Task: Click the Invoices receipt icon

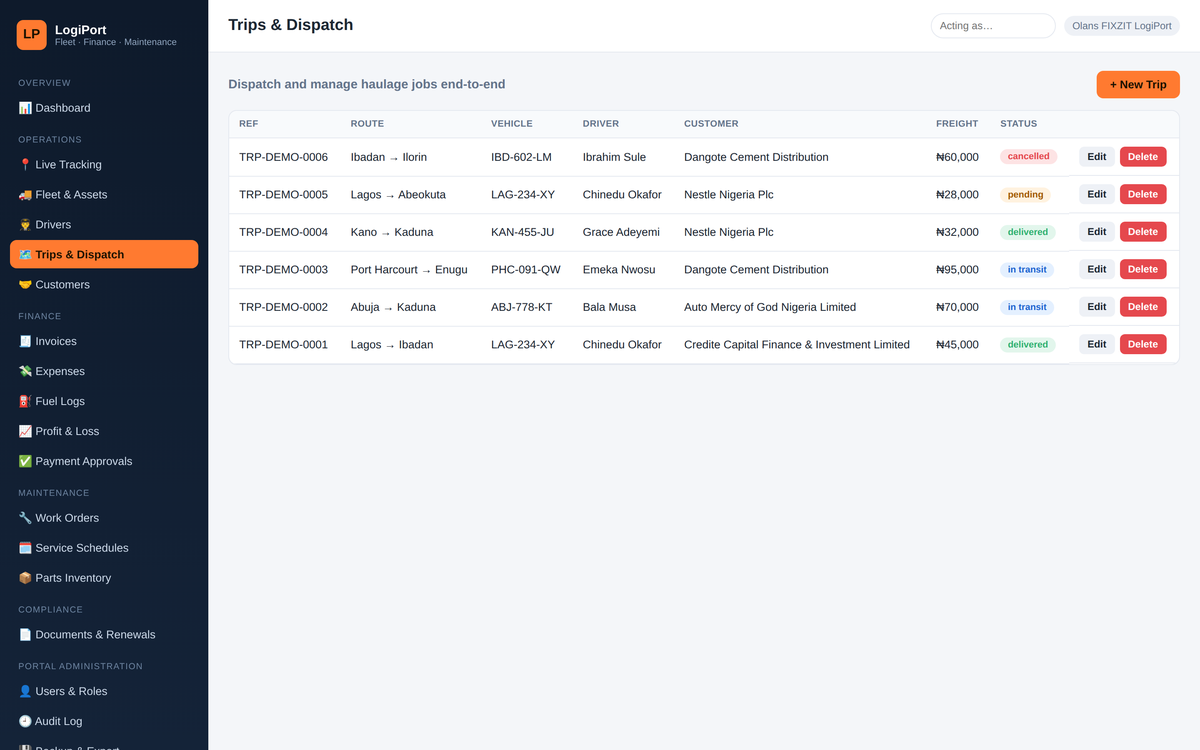Action: (25, 342)
